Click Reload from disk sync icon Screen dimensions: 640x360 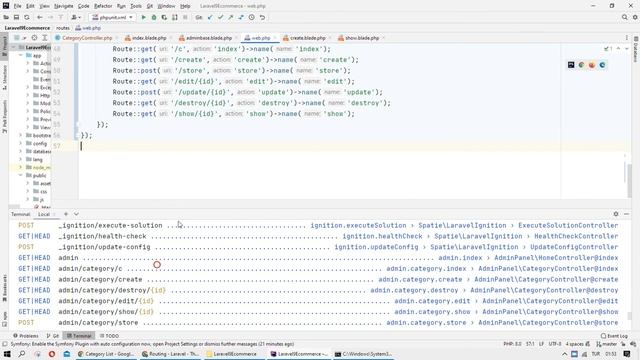coord(27,18)
